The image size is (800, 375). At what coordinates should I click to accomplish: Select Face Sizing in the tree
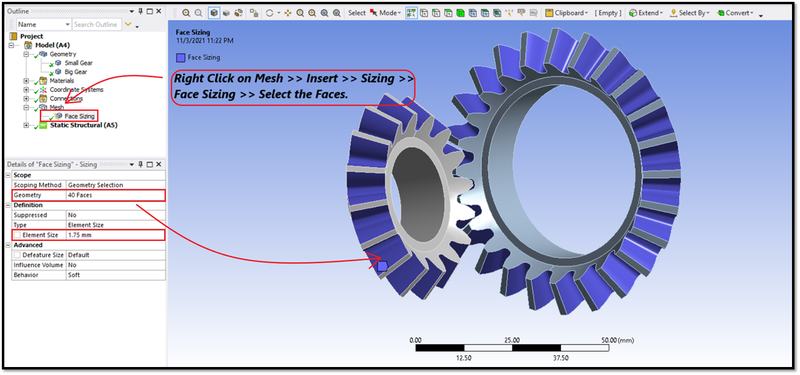click(79, 116)
